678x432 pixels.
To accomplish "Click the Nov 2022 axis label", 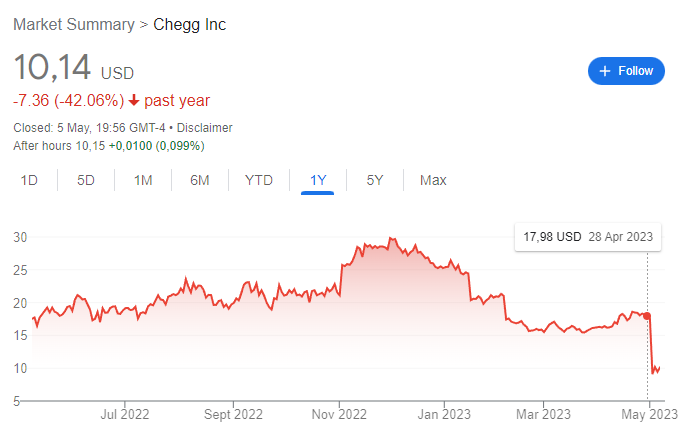I will point(339,411).
